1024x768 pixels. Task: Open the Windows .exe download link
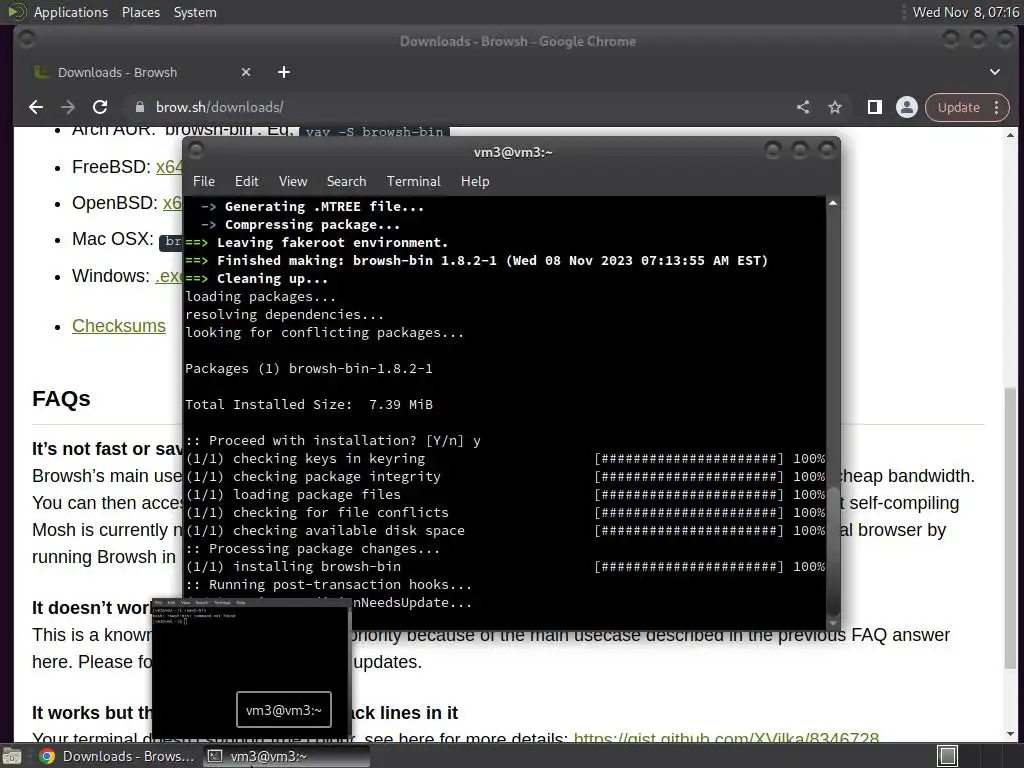point(168,276)
